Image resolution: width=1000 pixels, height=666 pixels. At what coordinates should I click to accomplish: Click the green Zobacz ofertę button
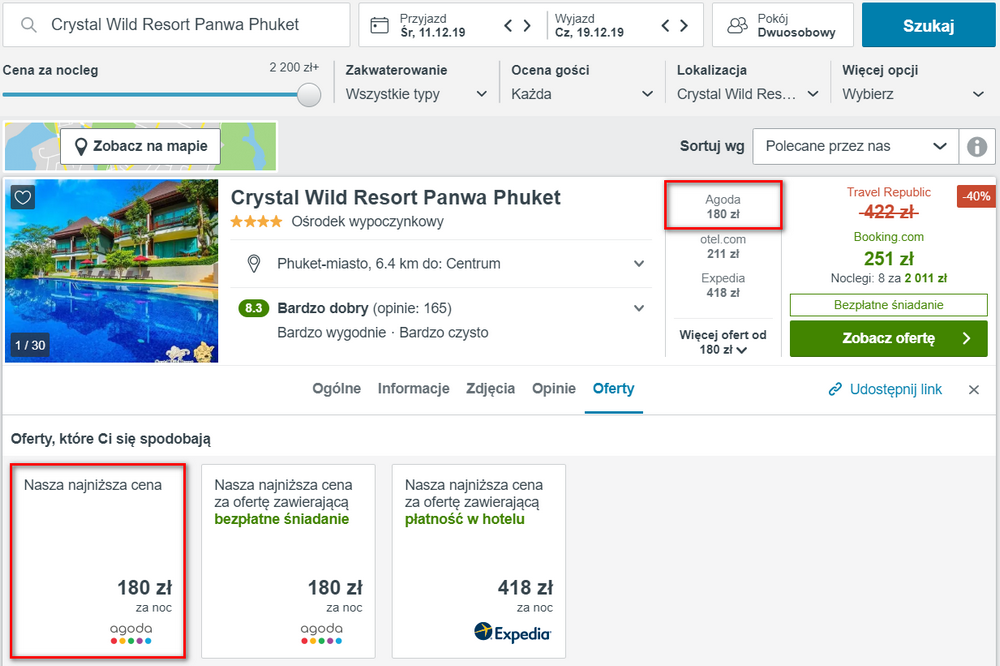888,338
